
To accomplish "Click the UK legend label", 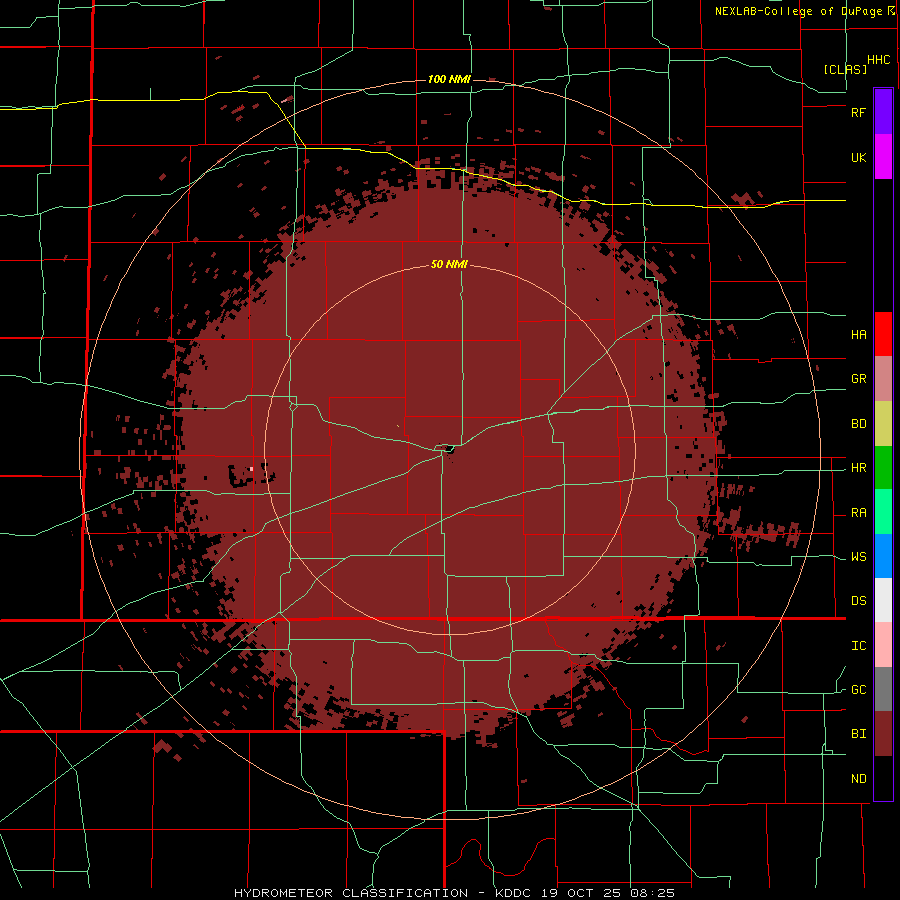I will pyautogui.click(x=858, y=157).
